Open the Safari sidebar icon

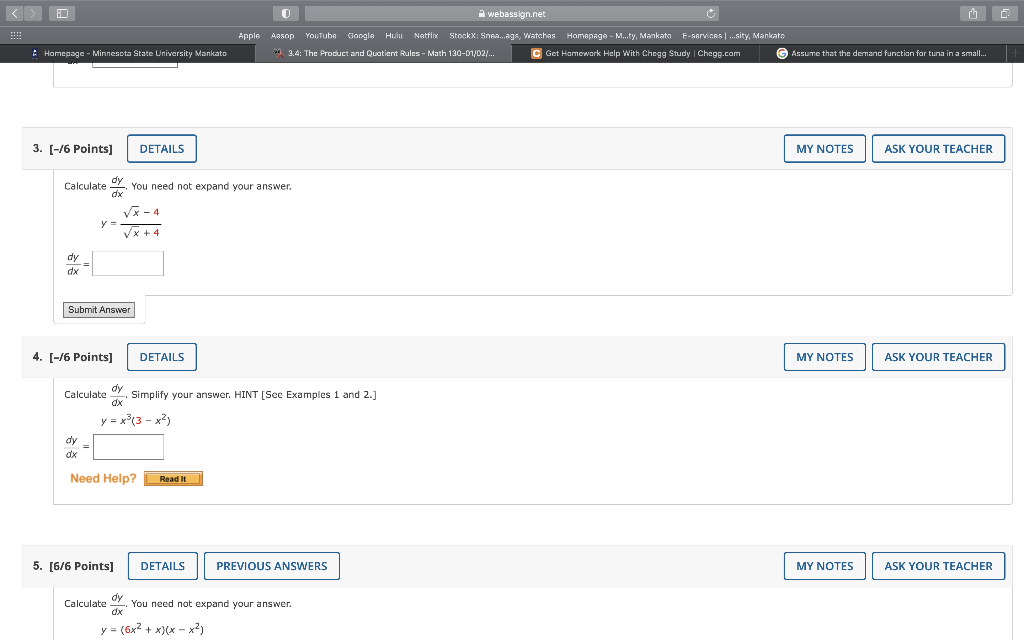(x=60, y=13)
